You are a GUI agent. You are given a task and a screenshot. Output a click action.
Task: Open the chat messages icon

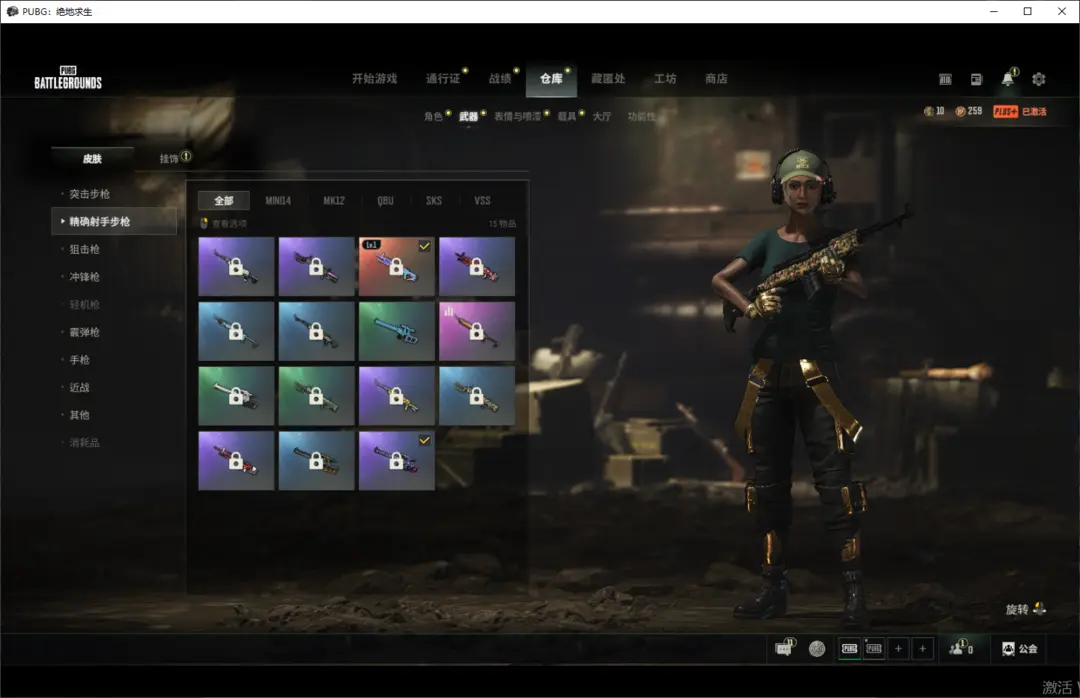click(784, 648)
